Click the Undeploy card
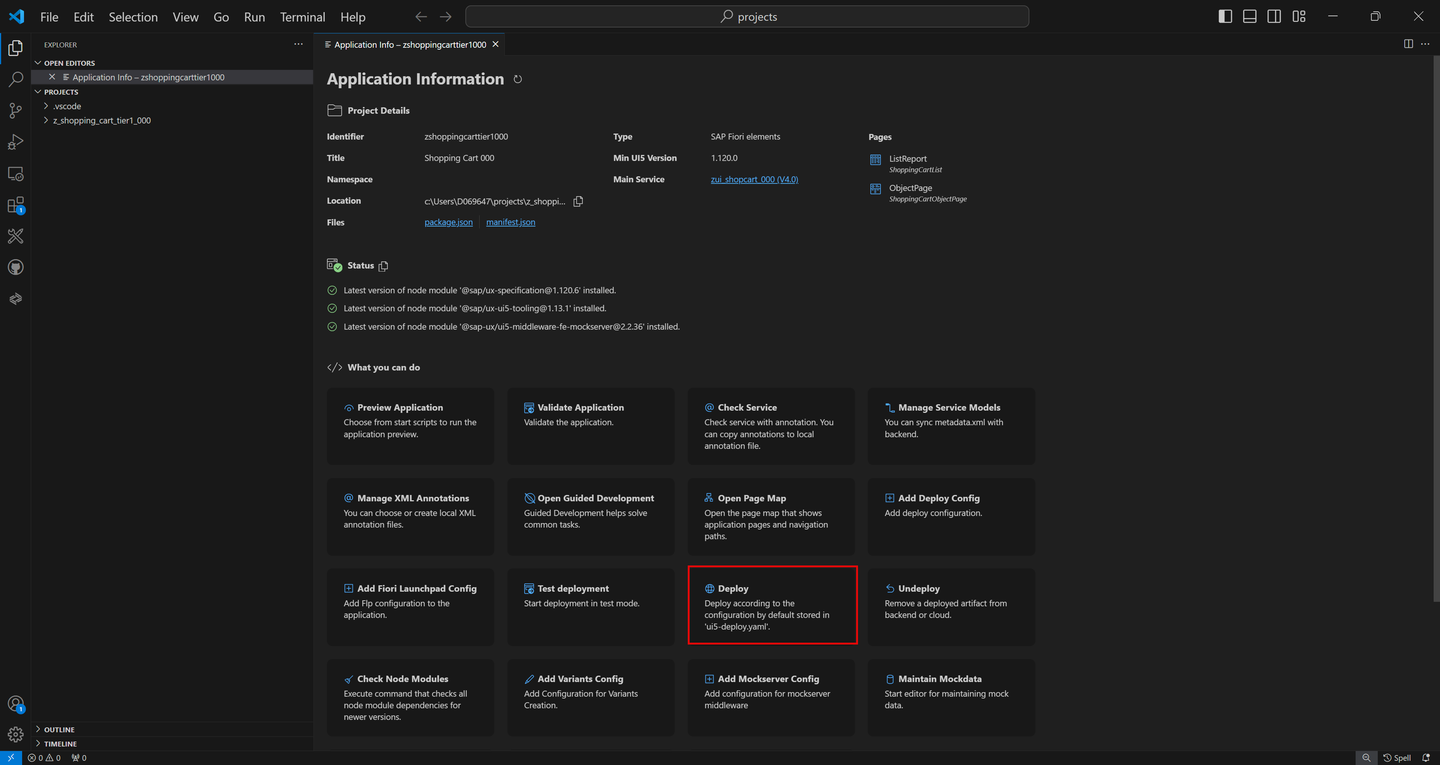The width and height of the screenshot is (1440, 765). point(952,607)
